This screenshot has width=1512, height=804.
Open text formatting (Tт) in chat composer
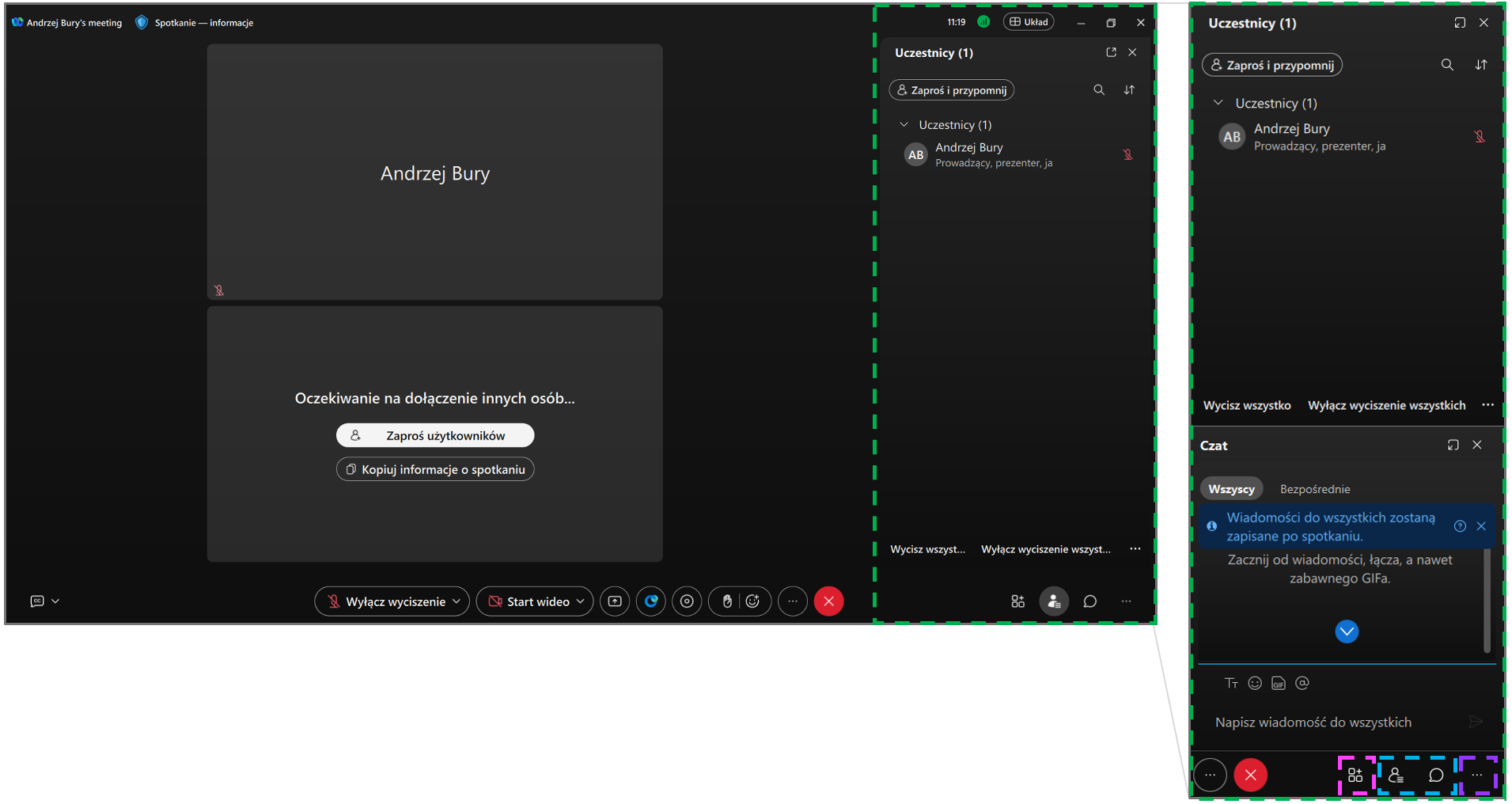tap(1231, 684)
